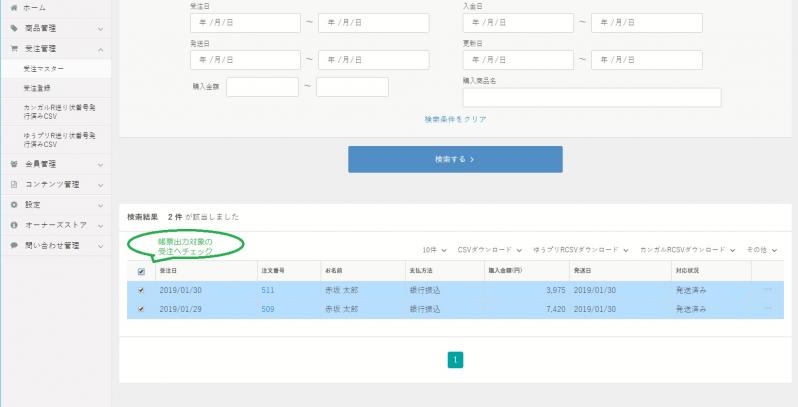The height and width of the screenshot is (407, 798).
Task: Open カンガルR送り状番号発行済みCSV sidebar item
Action: click(x=56, y=112)
